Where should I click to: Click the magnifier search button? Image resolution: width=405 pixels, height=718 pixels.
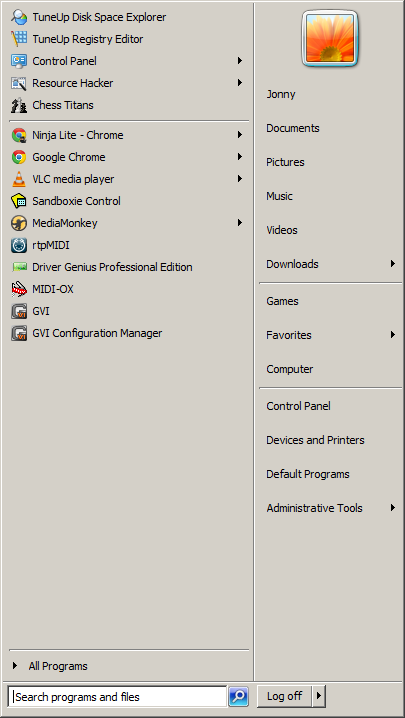[238, 697]
